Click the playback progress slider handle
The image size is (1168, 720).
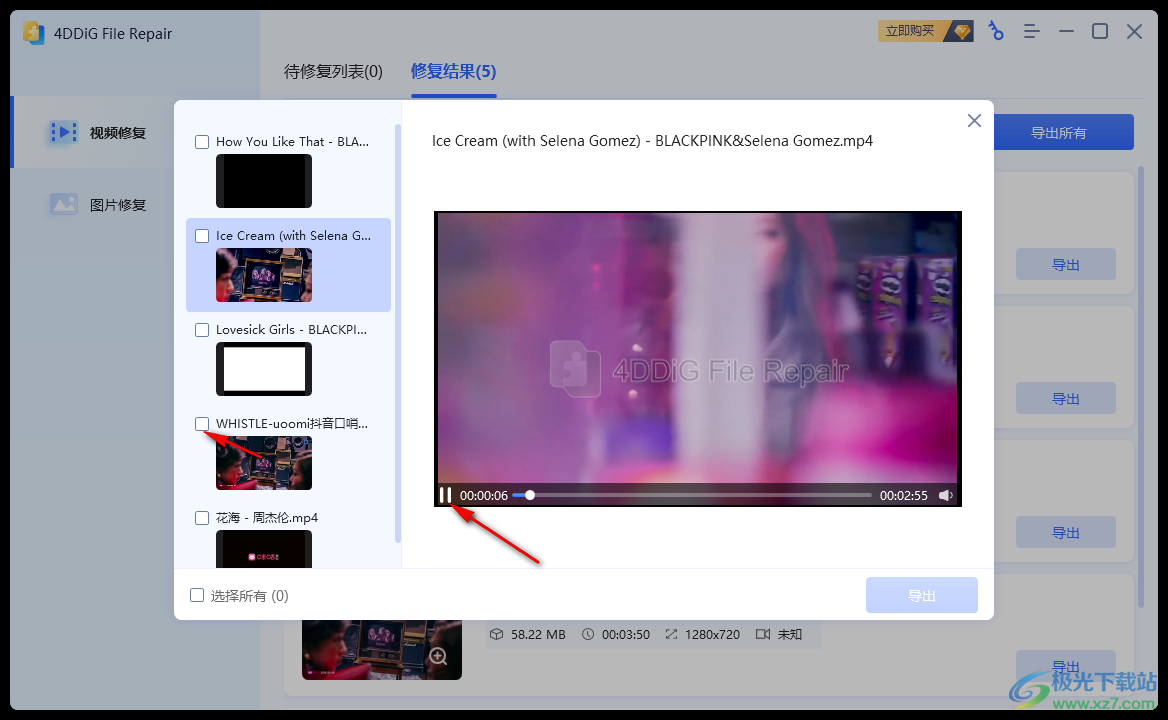click(x=530, y=495)
